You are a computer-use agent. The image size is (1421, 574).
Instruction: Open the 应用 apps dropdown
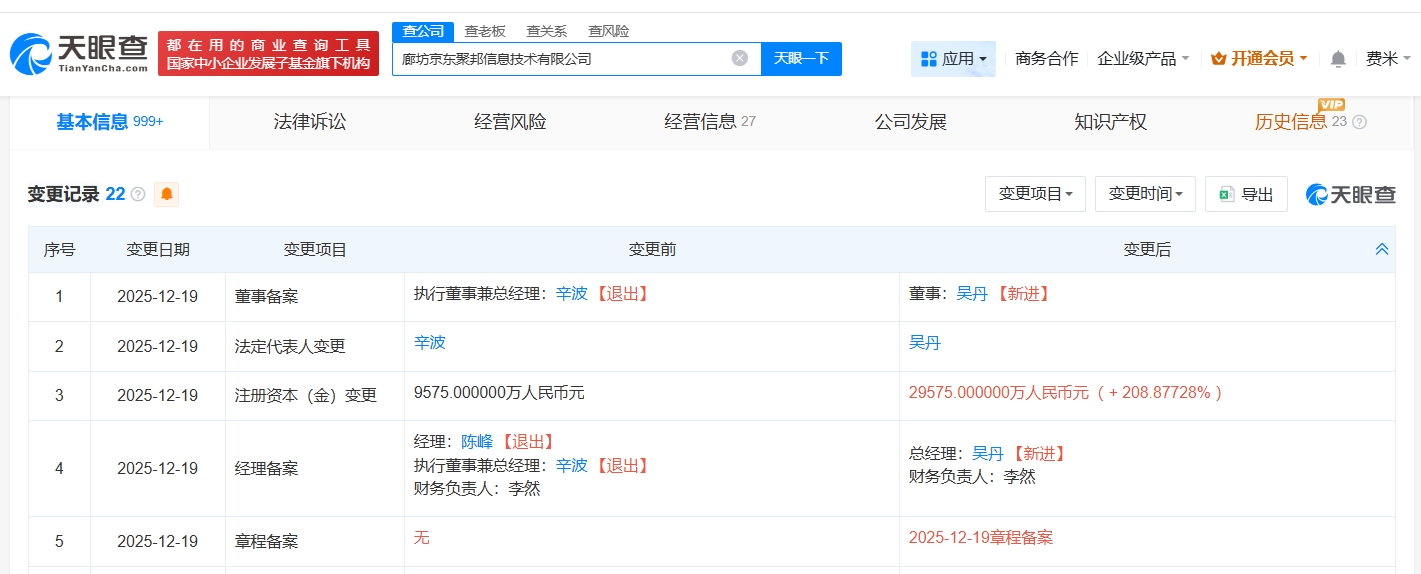(x=952, y=59)
